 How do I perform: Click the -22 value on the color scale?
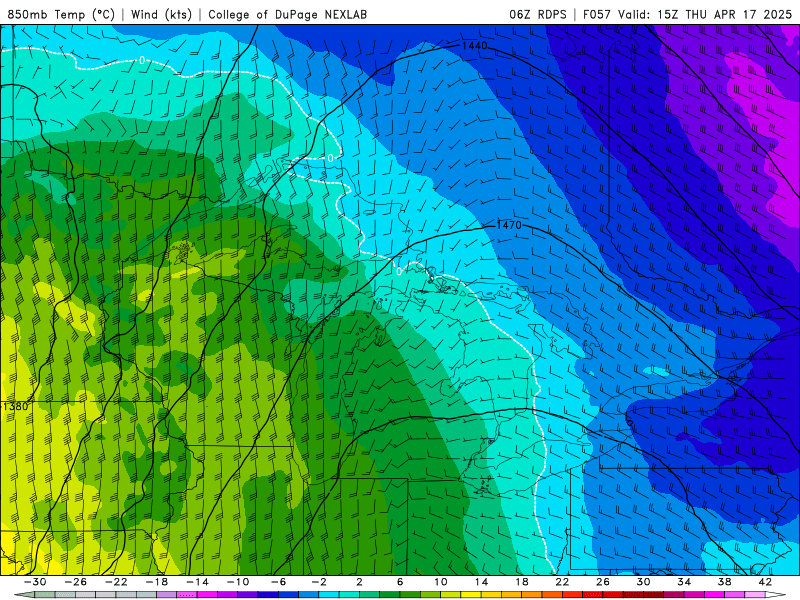point(116,582)
